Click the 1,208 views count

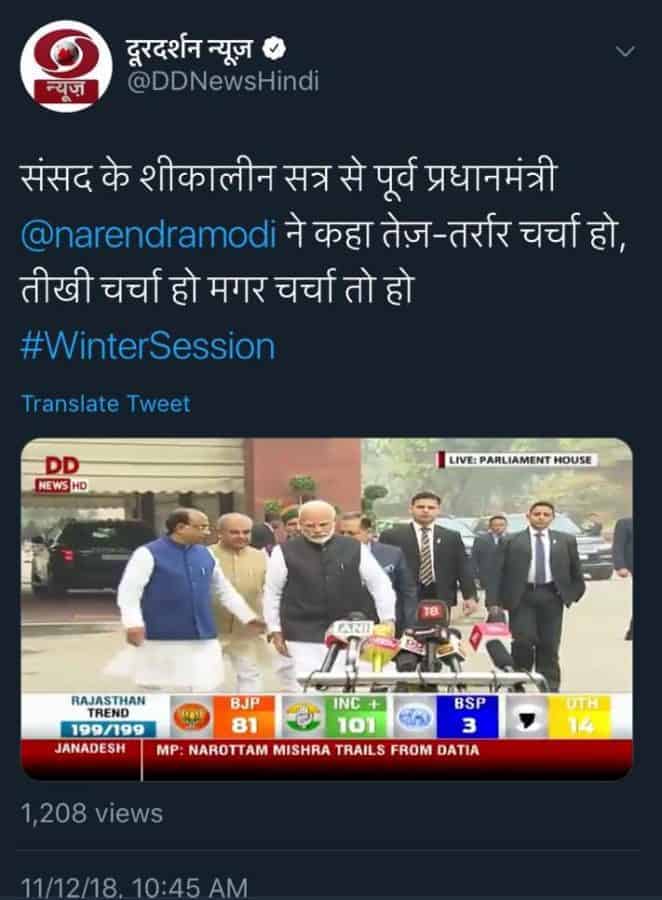coord(92,813)
